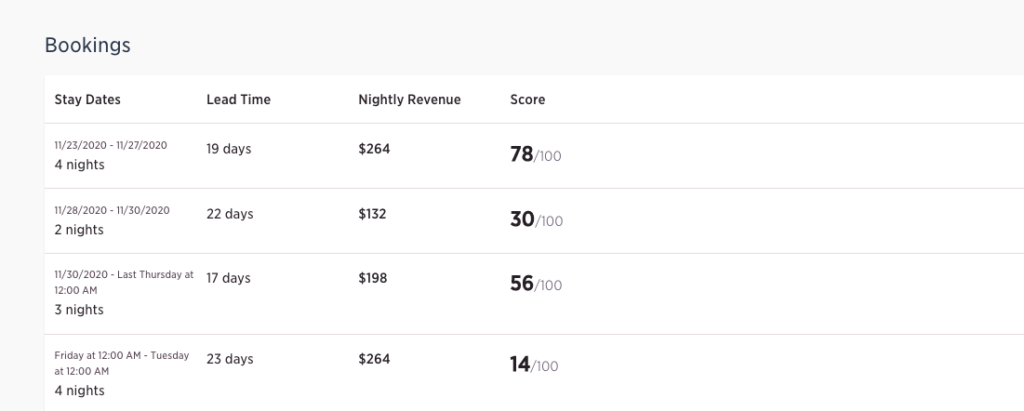Click the 2 nights booking label
Viewport: 1024px width, 411px height.
[x=79, y=230]
